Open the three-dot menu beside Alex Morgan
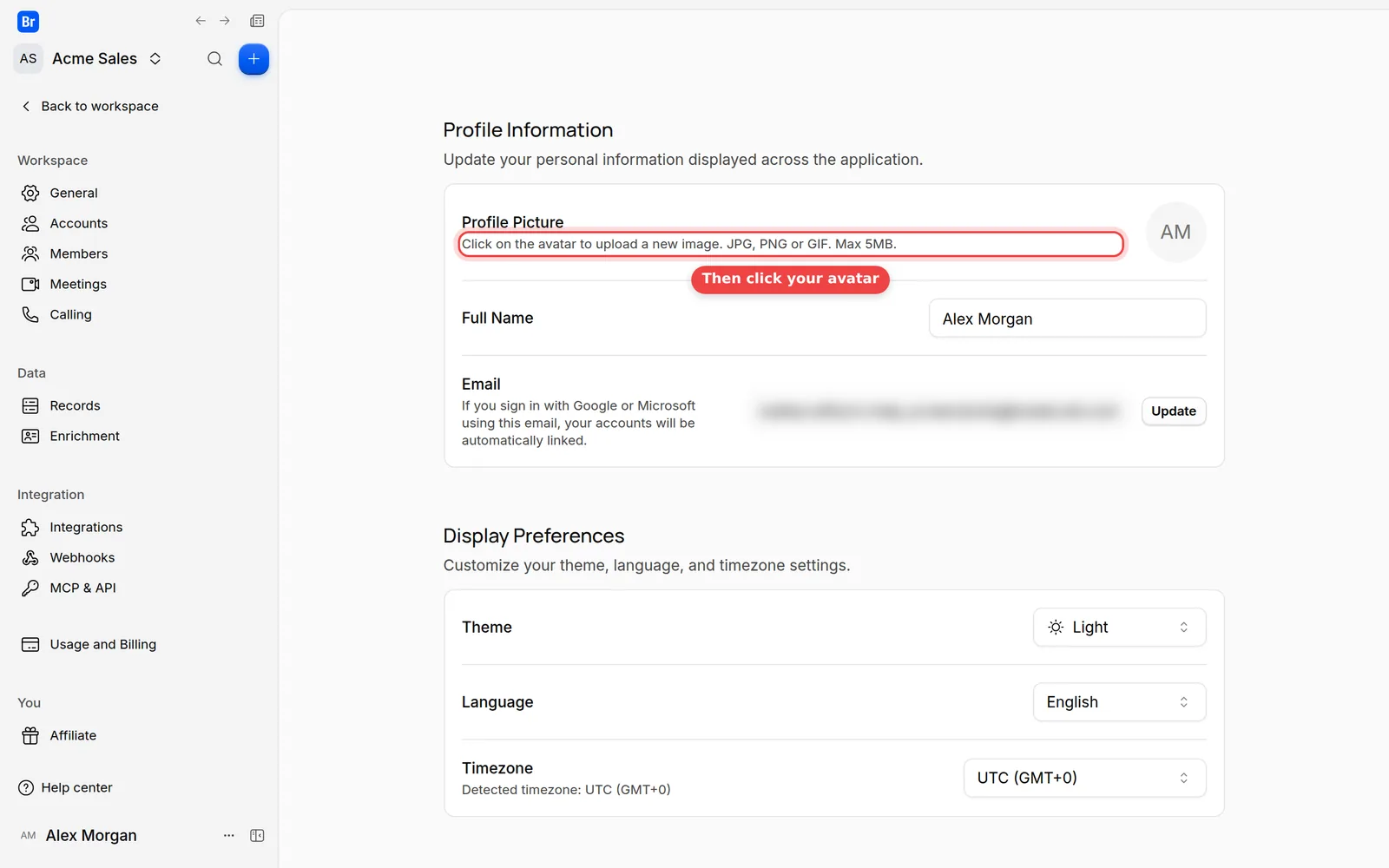The image size is (1389, 868). click(x=229, y=835)
